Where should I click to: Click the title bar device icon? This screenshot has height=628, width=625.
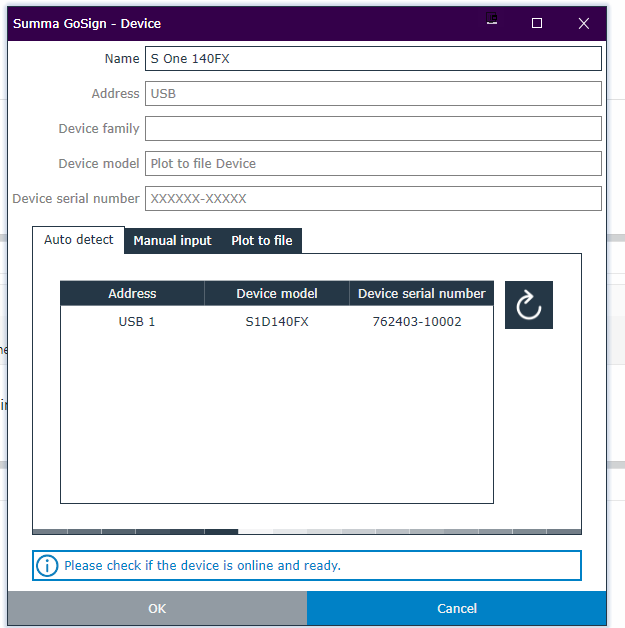pyautogui.click(x=492, y=18)
